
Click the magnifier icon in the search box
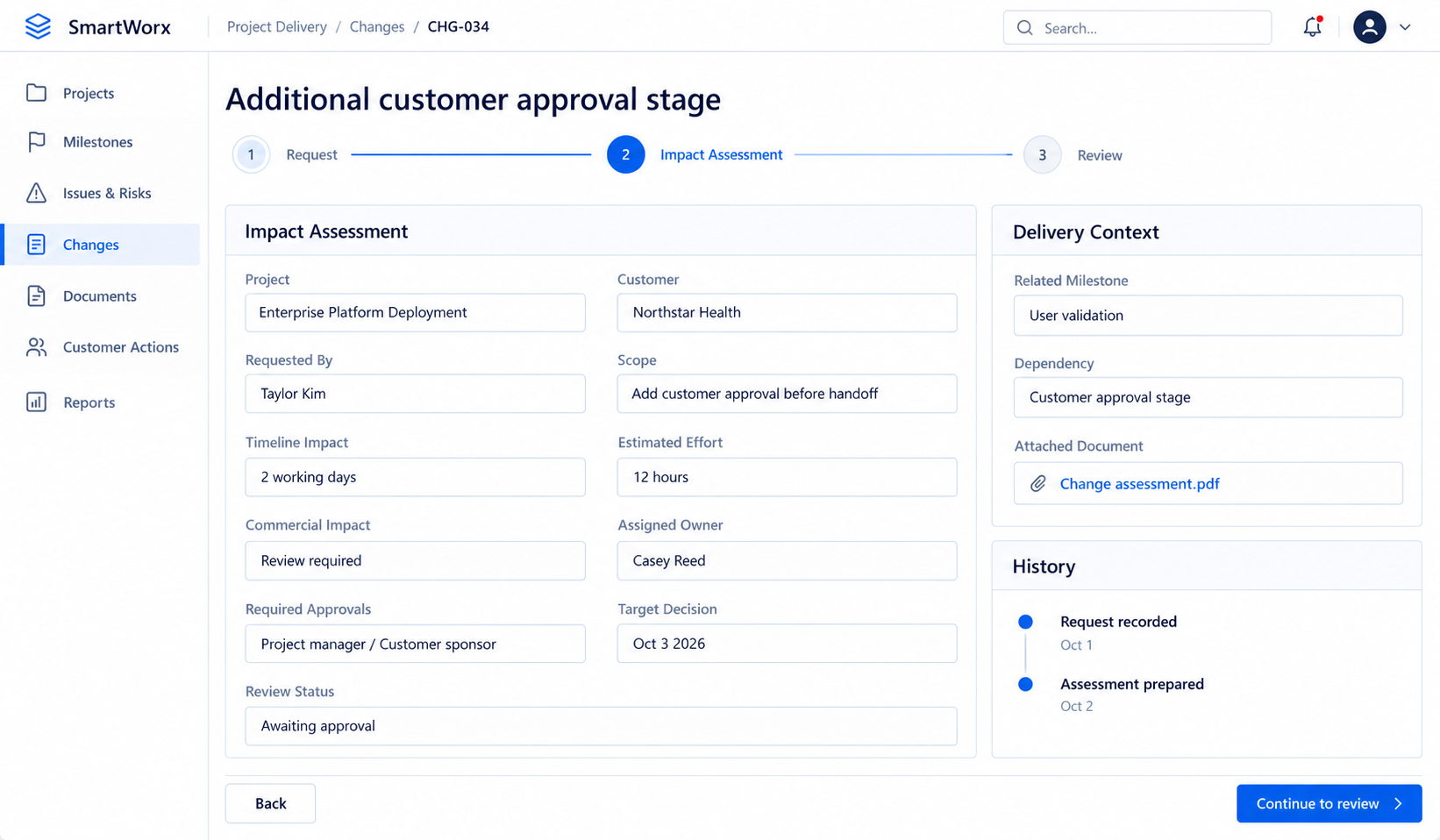point(1024,28)
